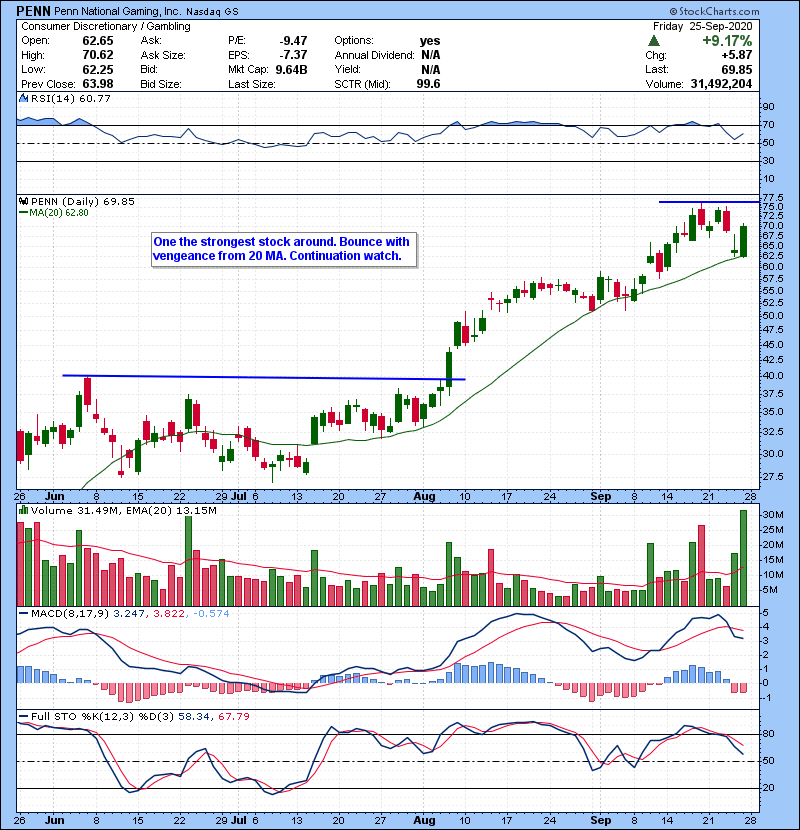Click the date Friday 25-Sep-2020
This screenshot has height=830, width=800.
click(x=703, y=26)
